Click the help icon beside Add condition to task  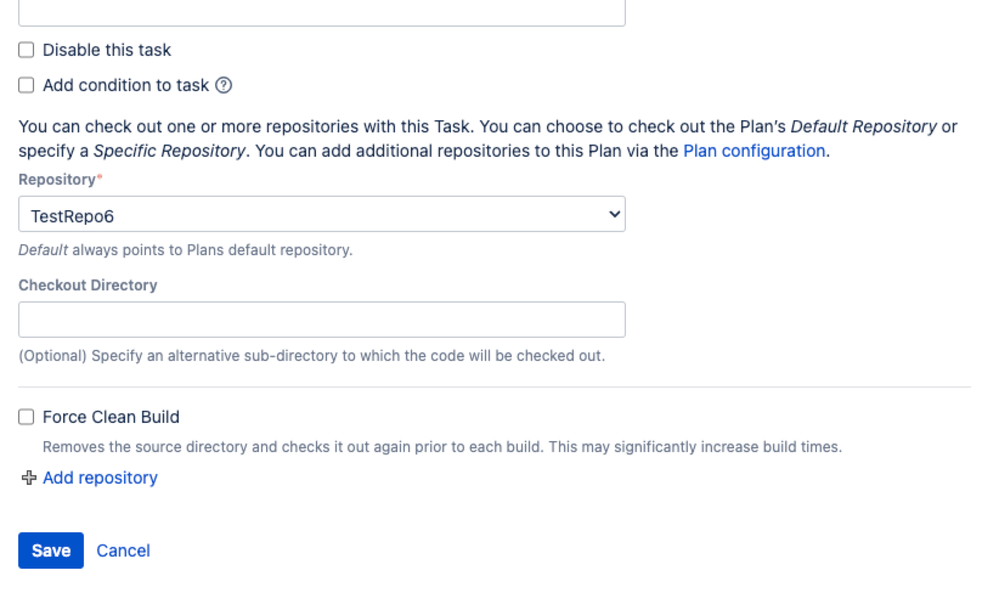pyautogui.click(x=224, y=85)
